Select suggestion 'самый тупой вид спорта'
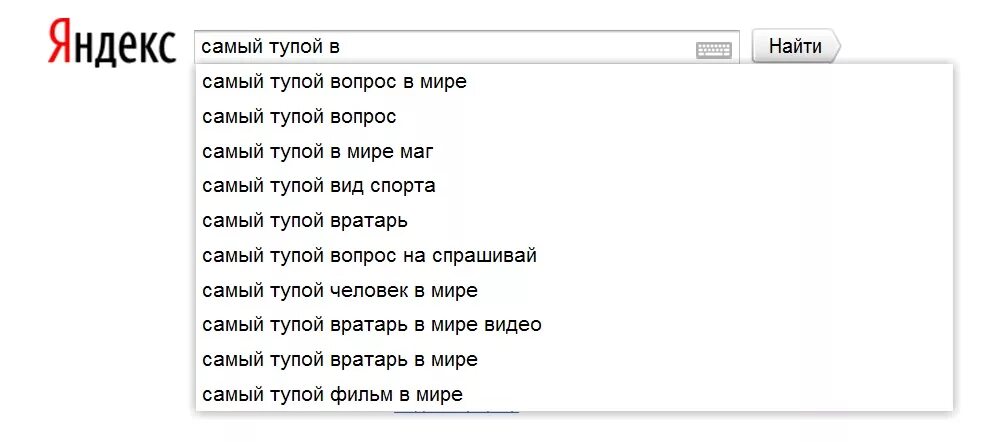This screenshot has width=984, height=442. [574, 186]
